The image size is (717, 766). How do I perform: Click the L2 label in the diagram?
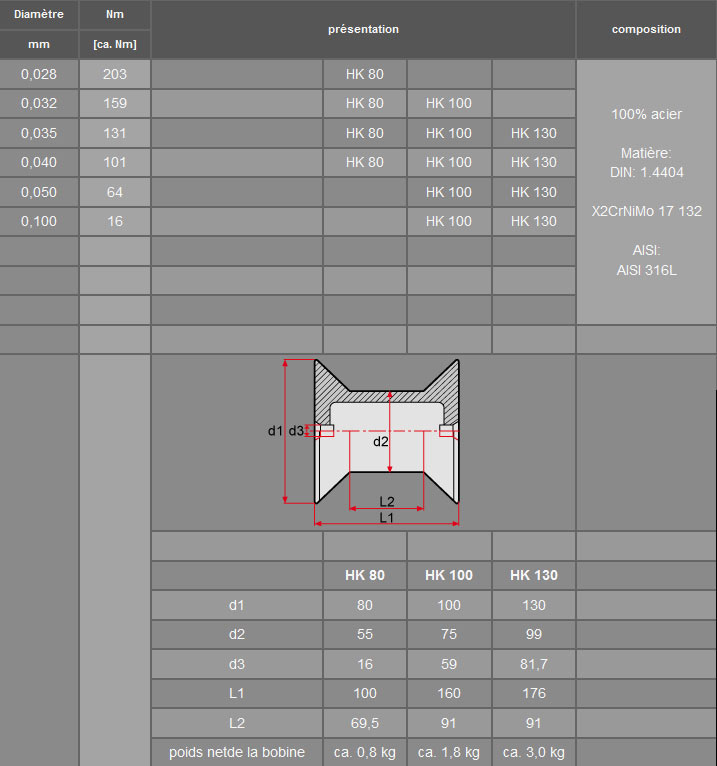coord(386,502)
